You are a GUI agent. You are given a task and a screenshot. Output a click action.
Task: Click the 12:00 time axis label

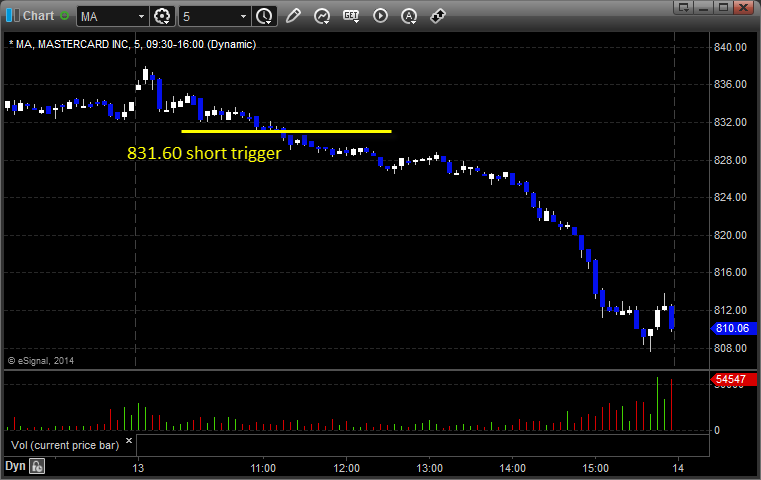[347, 468]
